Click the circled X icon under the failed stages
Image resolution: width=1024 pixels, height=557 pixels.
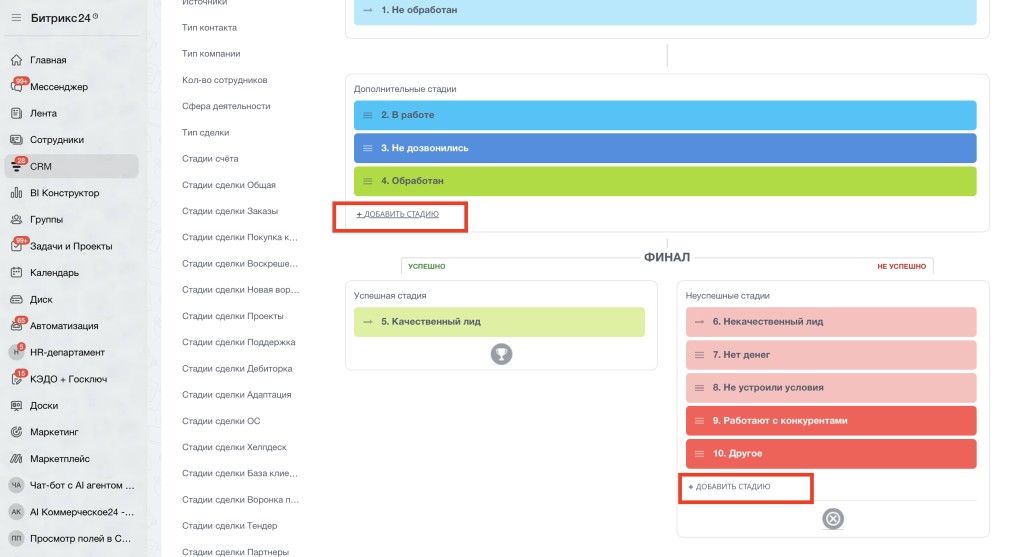click(x=833, y=518)
